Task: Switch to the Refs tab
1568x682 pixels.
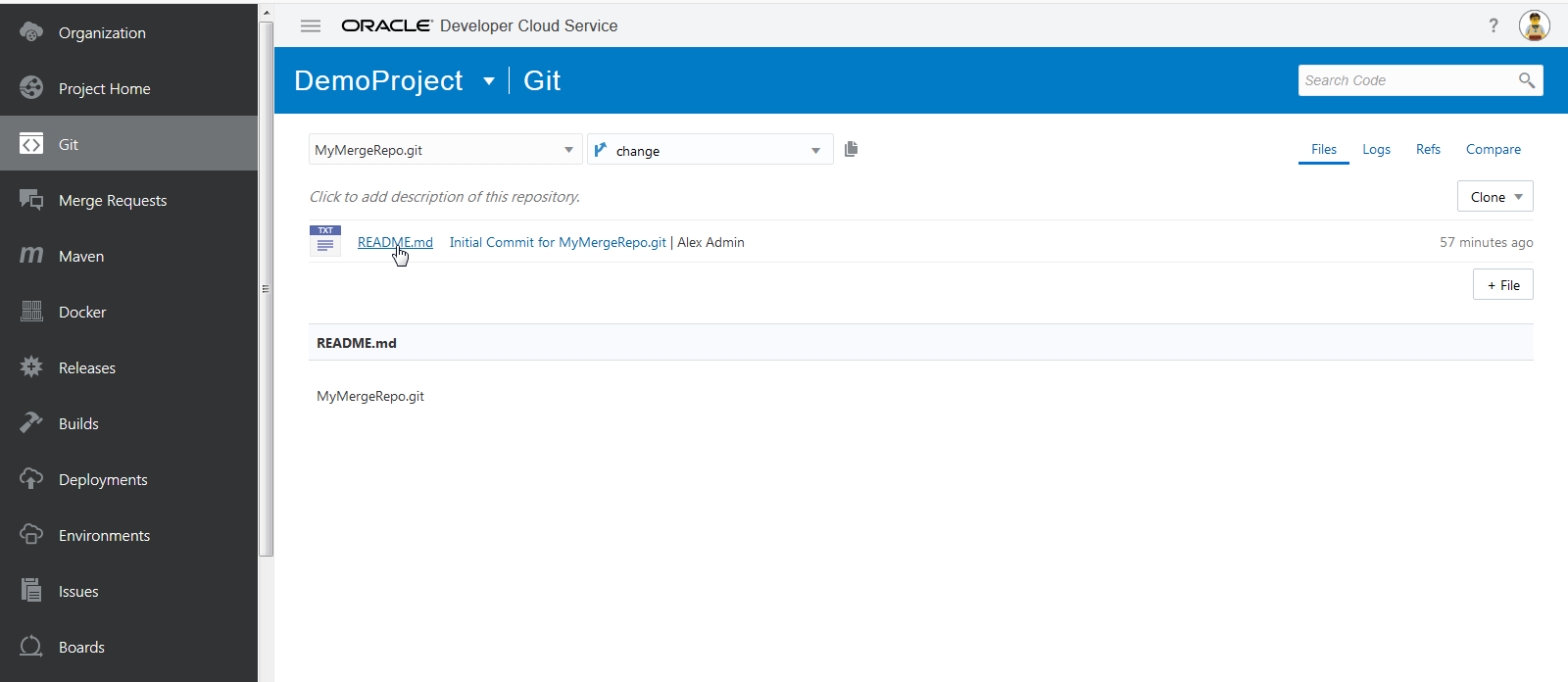Action: (x=1428, y=149)
